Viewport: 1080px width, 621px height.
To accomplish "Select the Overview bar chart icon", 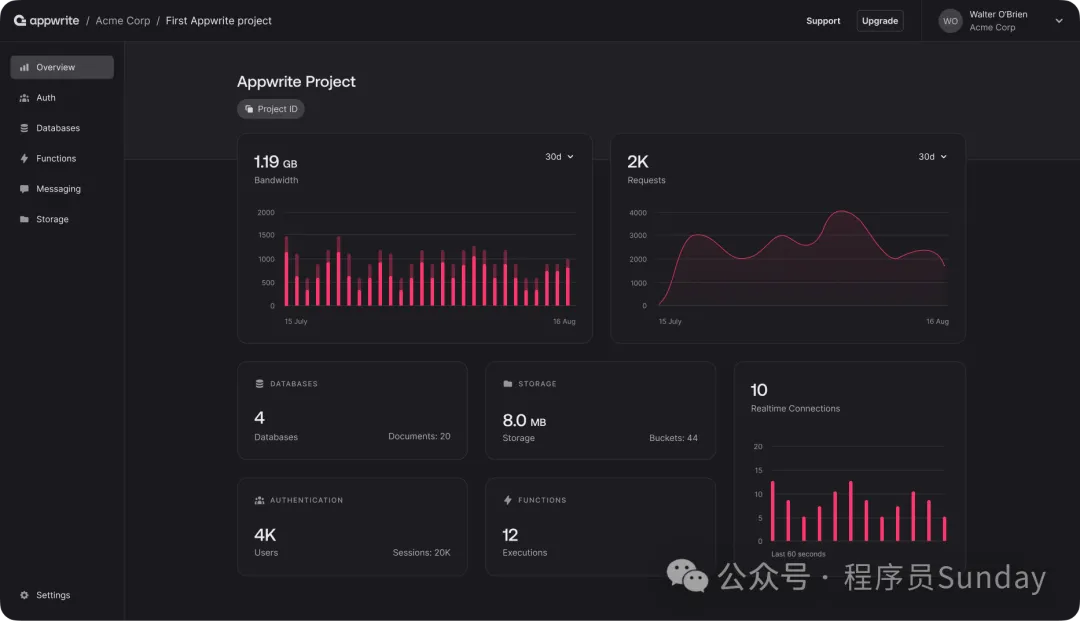I will pos(25,68).
